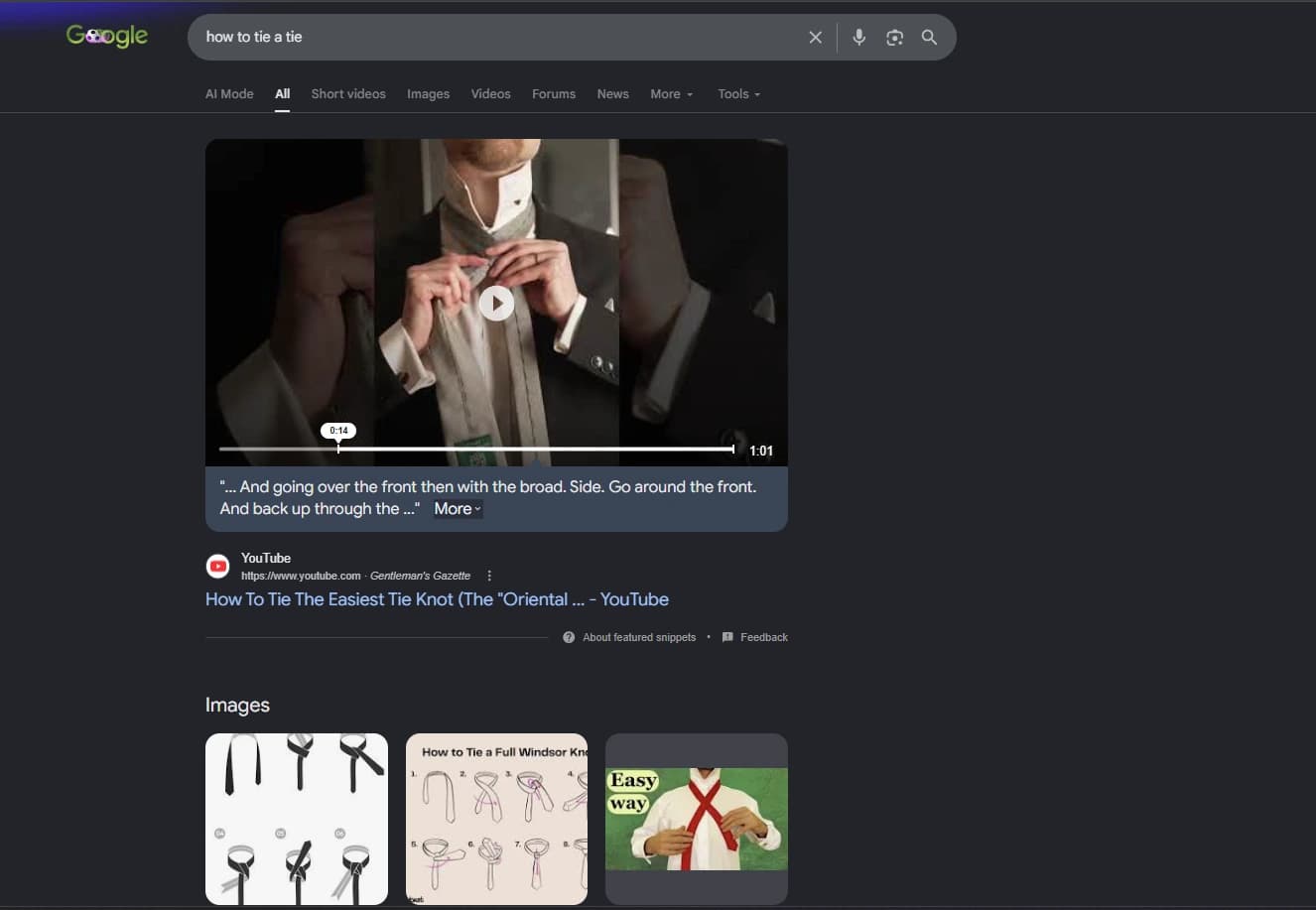The width and height of the screenshot is (1316, 910).
Task: Open the Forums tab
Action: point(554,94)
